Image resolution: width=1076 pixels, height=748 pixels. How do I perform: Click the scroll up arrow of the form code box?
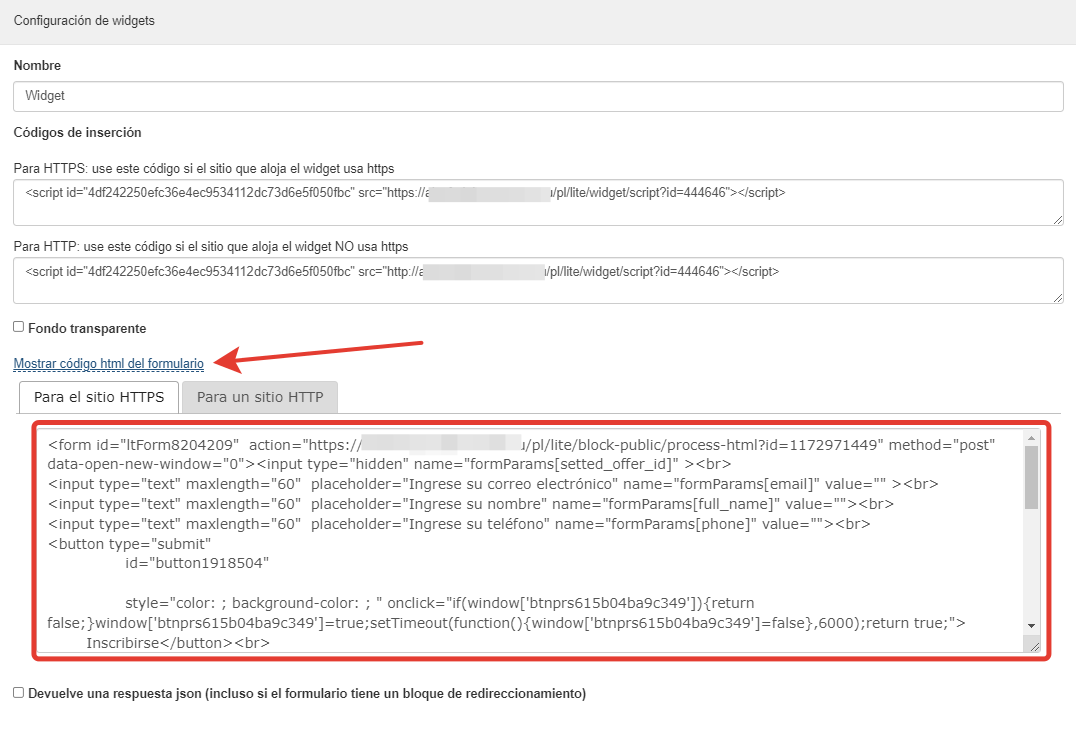pos(1031,438)
